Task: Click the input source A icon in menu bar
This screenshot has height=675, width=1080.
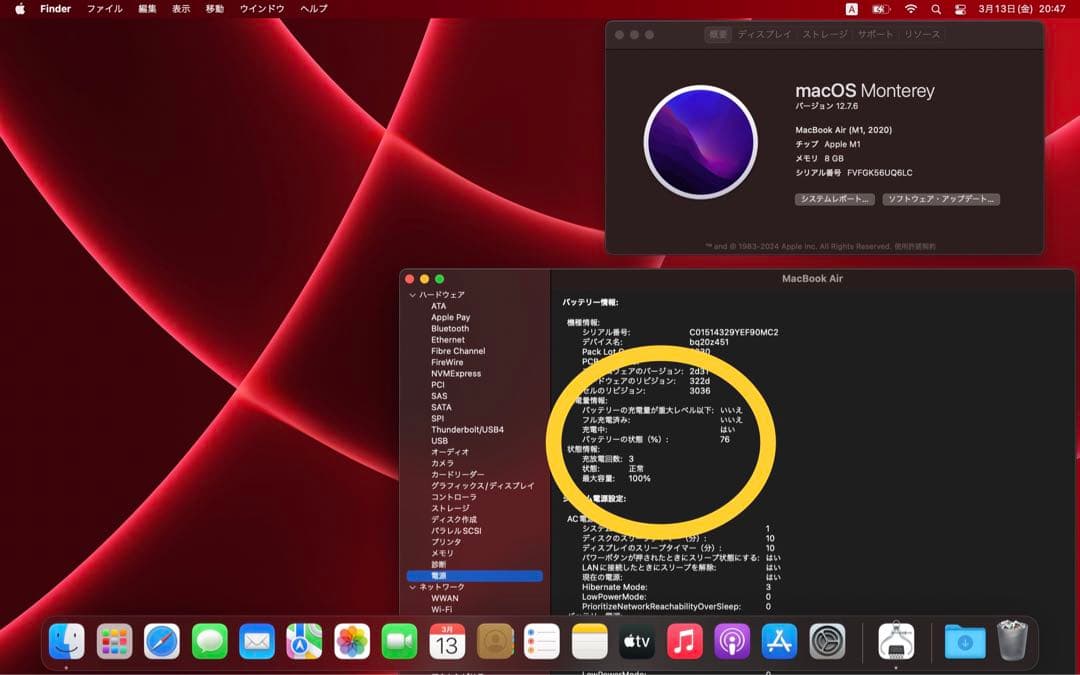Action: [x=852, y=9]
